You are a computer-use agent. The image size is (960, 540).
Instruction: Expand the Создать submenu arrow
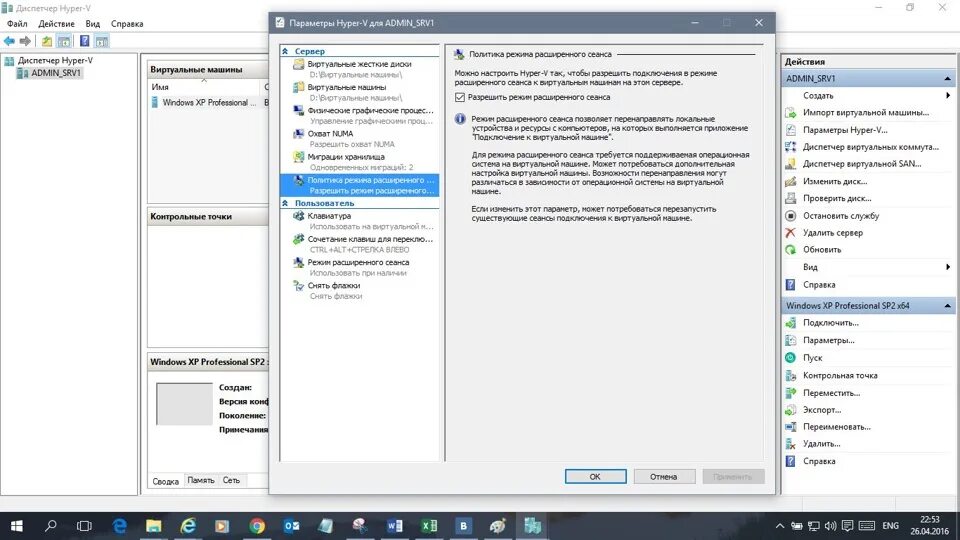tap(948, 96)
